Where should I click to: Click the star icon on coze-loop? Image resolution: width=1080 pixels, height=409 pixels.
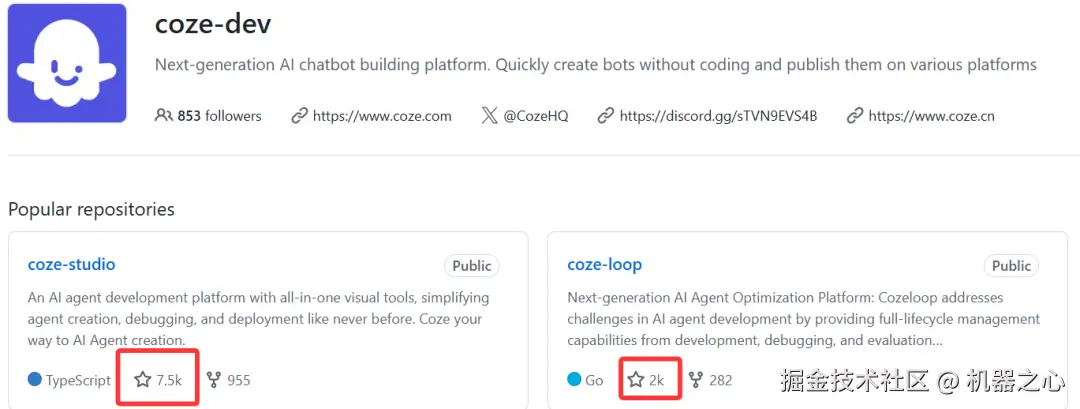635,380
